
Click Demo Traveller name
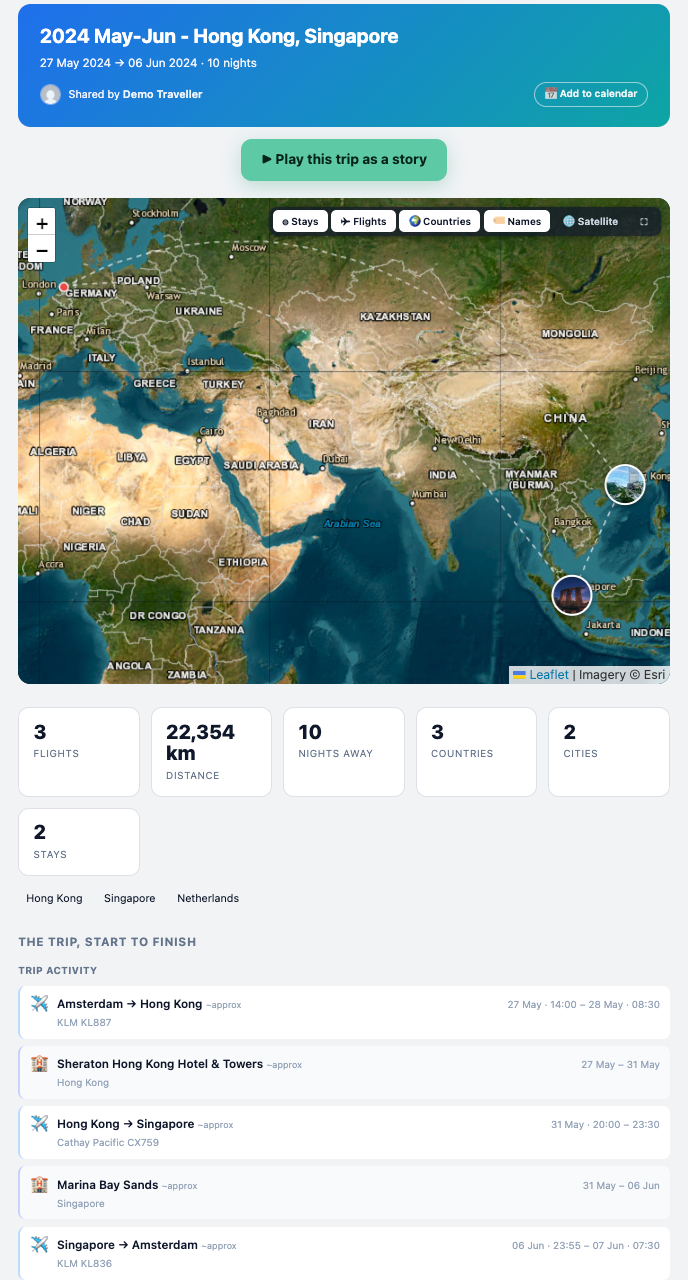click(x=162, y=94)
